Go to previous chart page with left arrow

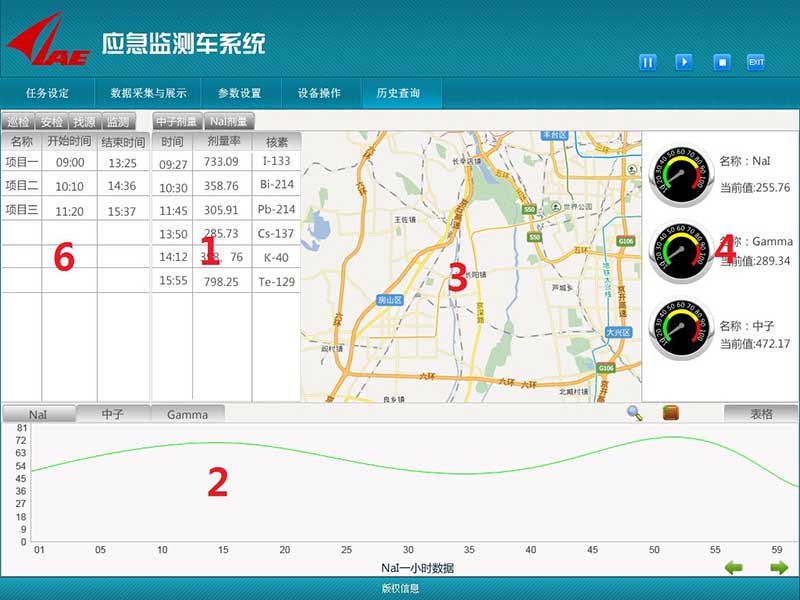click(x=734, y=567)
